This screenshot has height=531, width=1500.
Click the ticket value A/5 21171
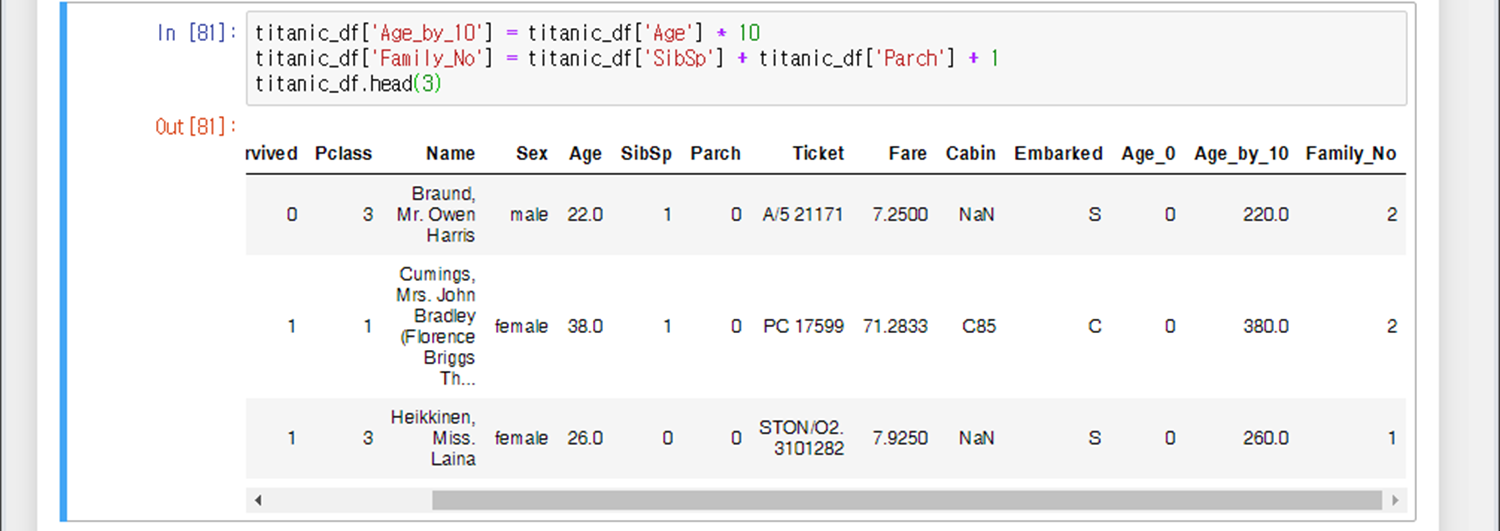tap(803, 214)
